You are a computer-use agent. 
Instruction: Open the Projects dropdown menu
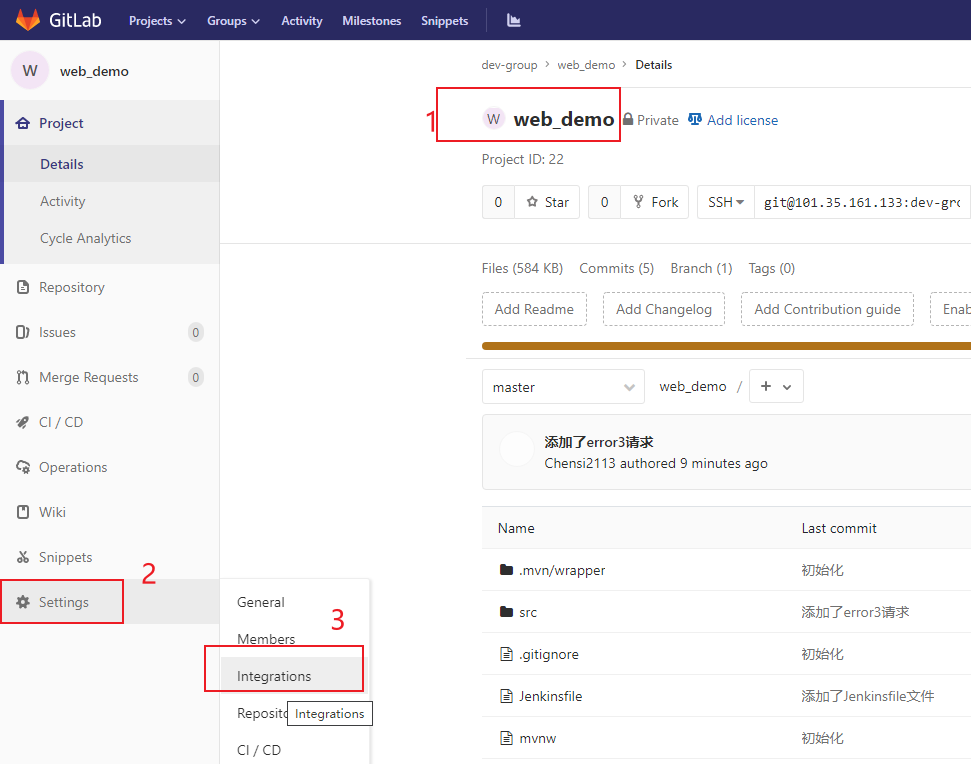[x=157, y=20]
